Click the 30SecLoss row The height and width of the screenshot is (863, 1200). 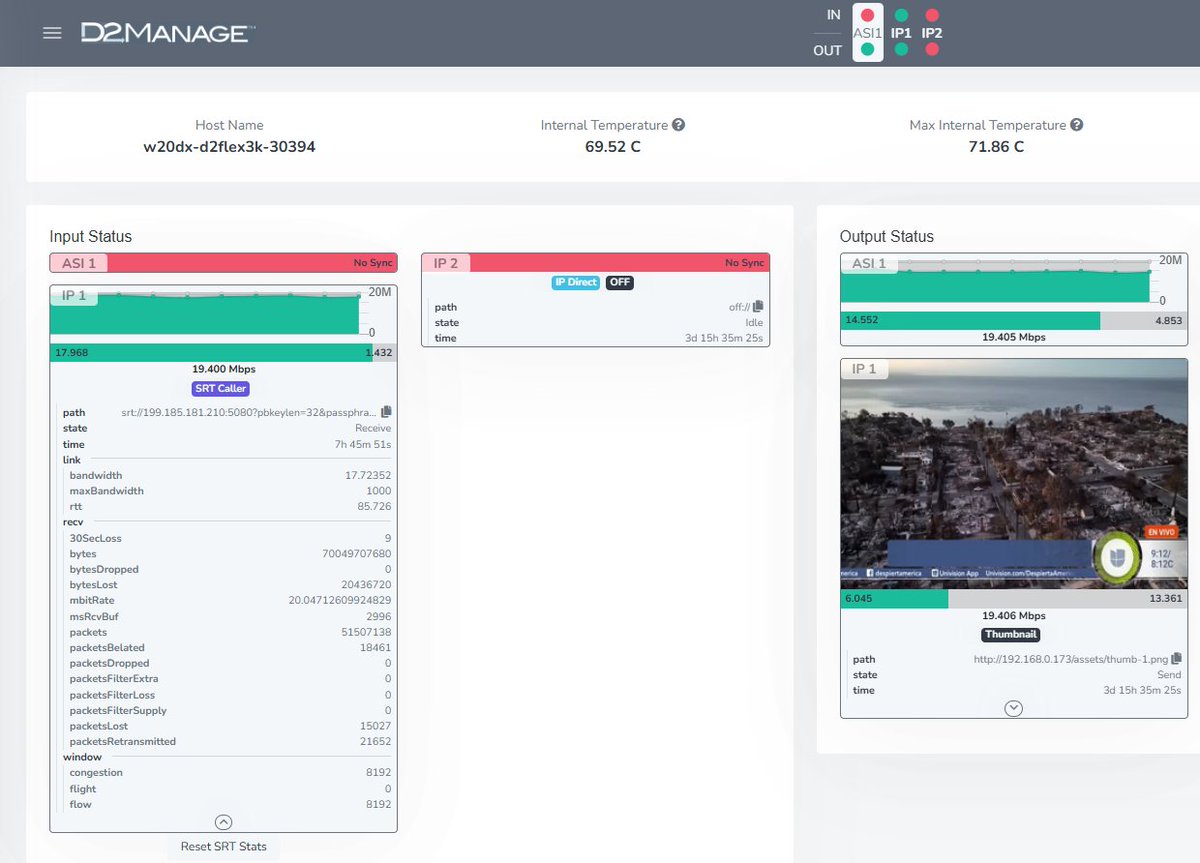(230, 538)
